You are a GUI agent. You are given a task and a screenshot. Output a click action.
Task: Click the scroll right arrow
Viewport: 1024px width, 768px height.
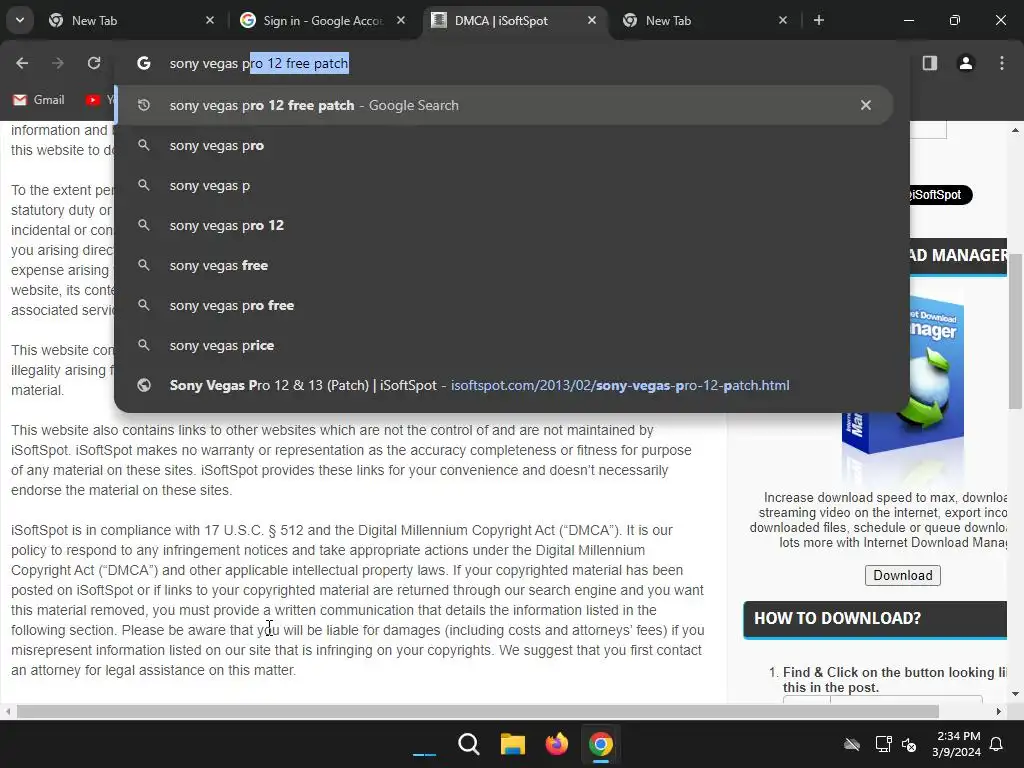coord(999,711)
